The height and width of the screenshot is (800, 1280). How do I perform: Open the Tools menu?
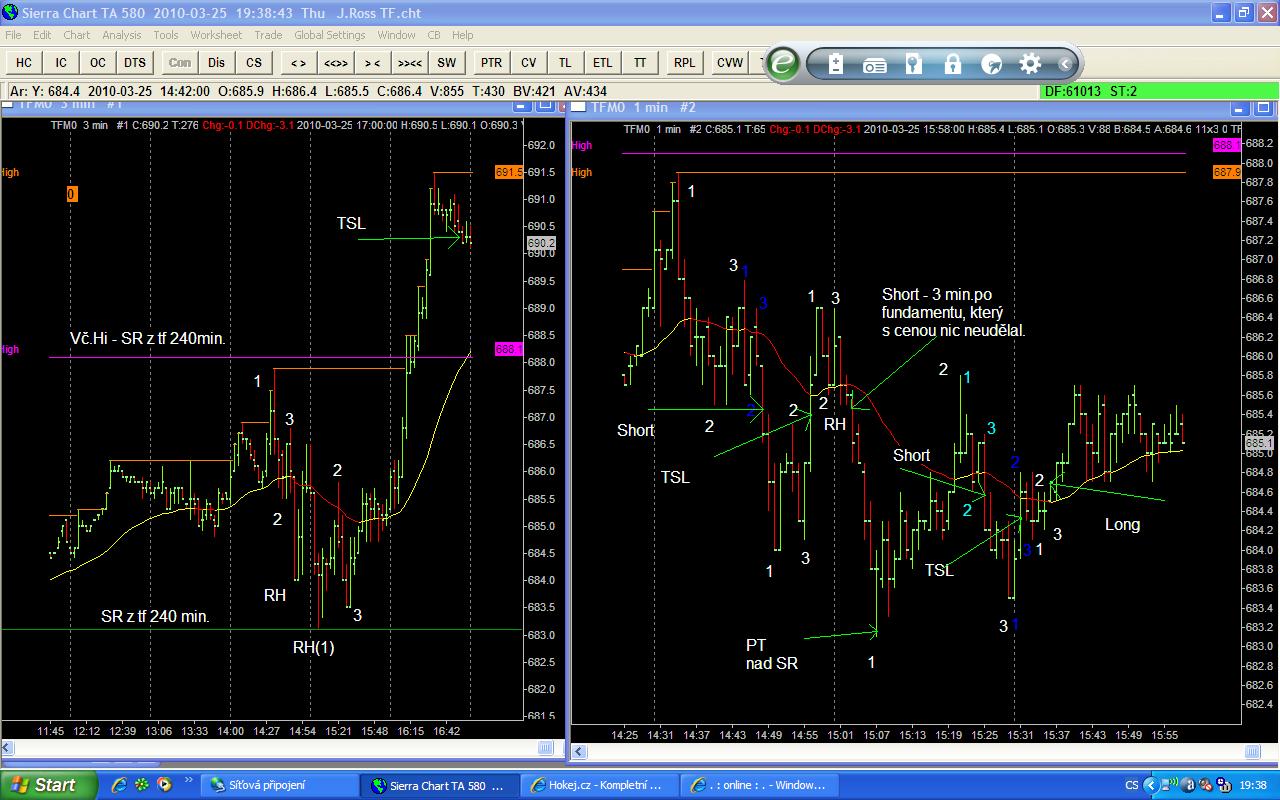tap(166, 35)
